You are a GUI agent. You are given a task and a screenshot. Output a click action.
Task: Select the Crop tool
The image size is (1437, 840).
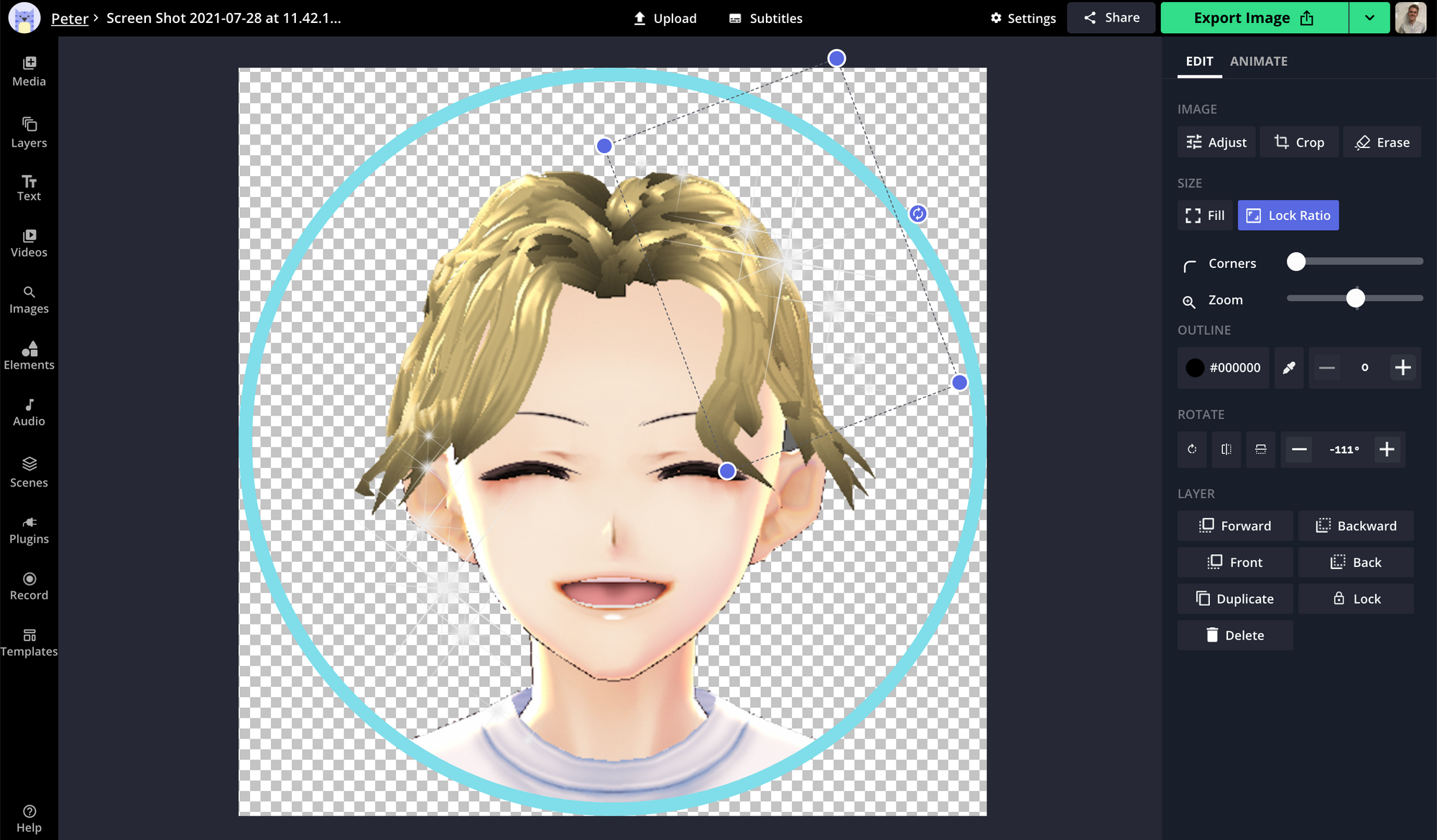(1299, 142)
